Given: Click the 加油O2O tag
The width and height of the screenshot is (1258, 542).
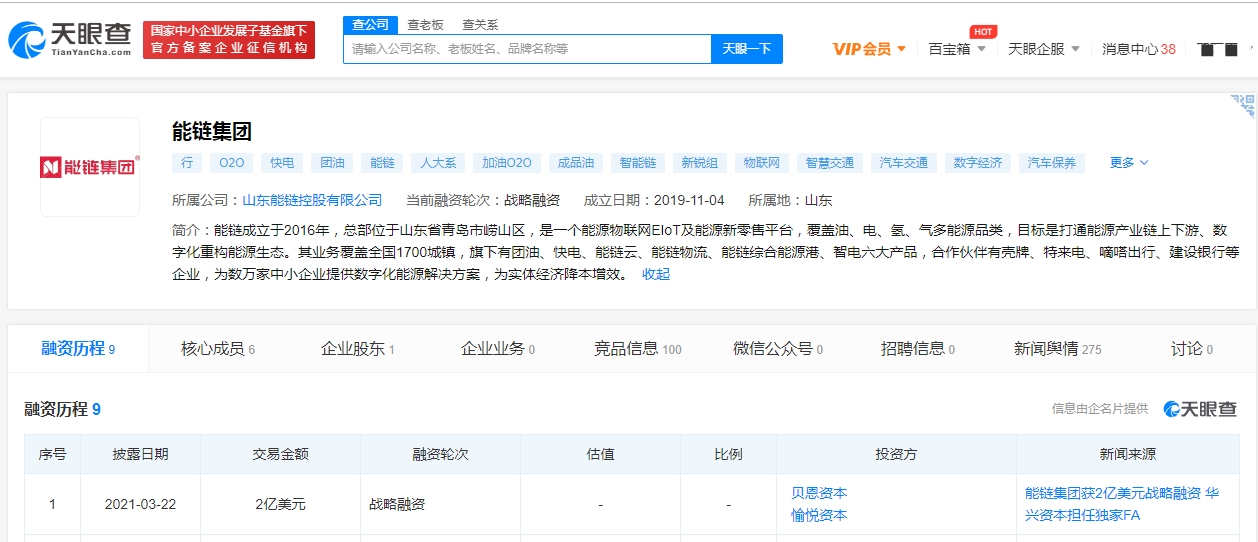Looking at the screenshot, I should [x=507, y=162].
